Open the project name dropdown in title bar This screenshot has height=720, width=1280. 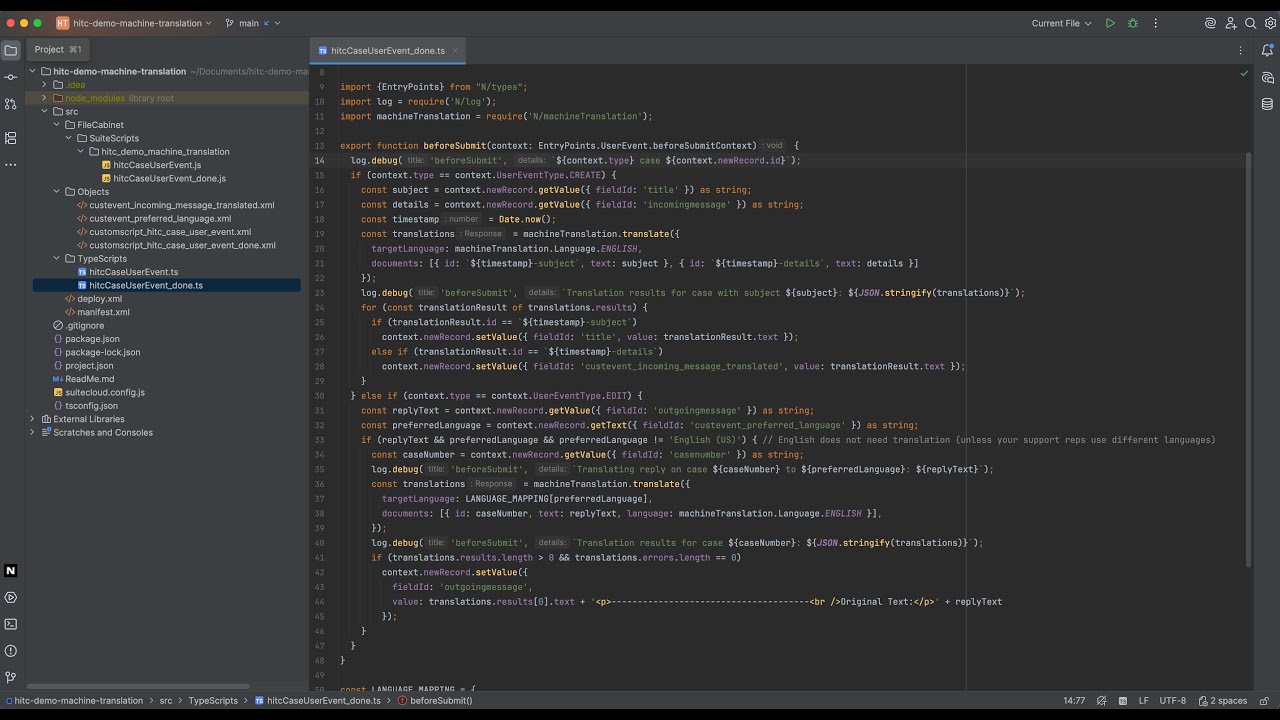[x=135, y=23]
